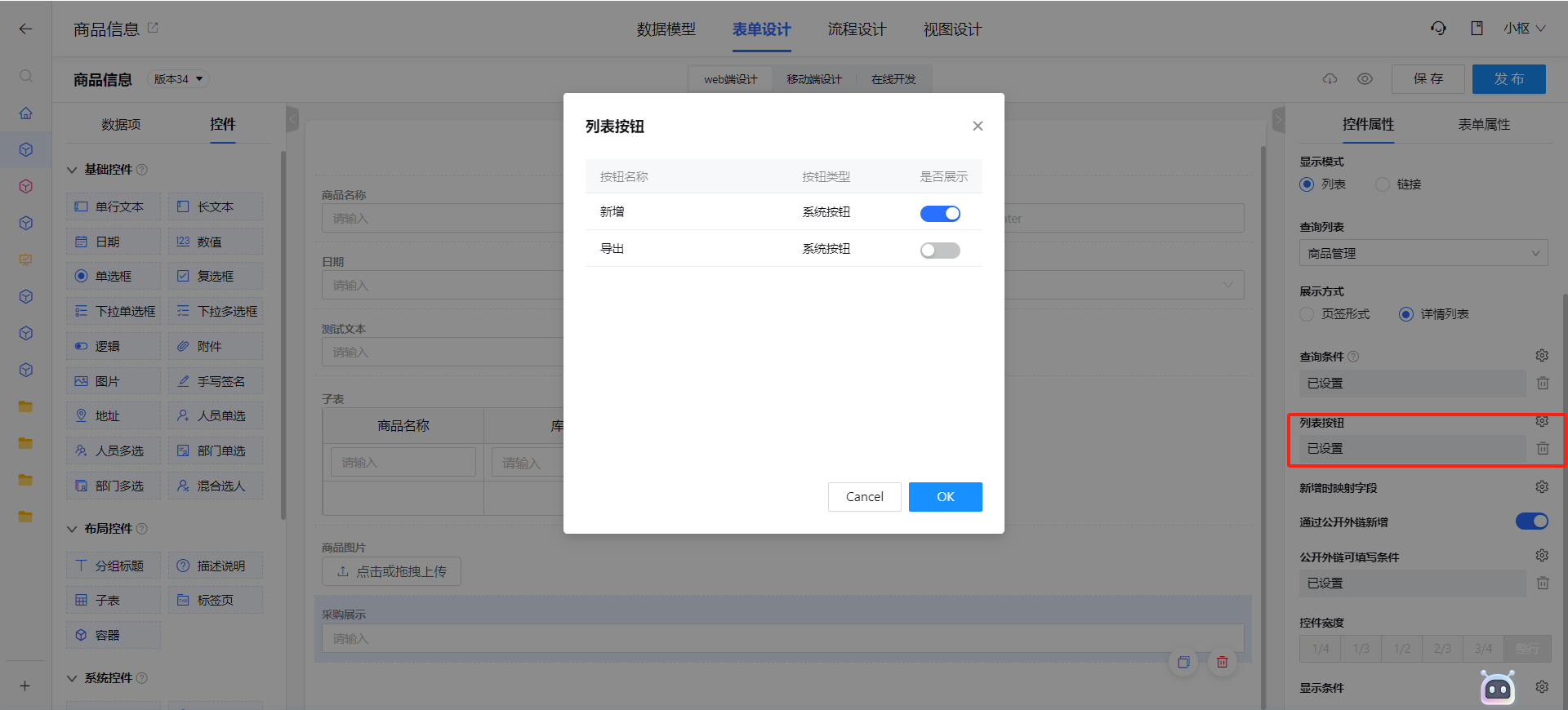The image size is (1568, 710).
Task: Click the cloud upload icon
Action: tap(1330, 79)
